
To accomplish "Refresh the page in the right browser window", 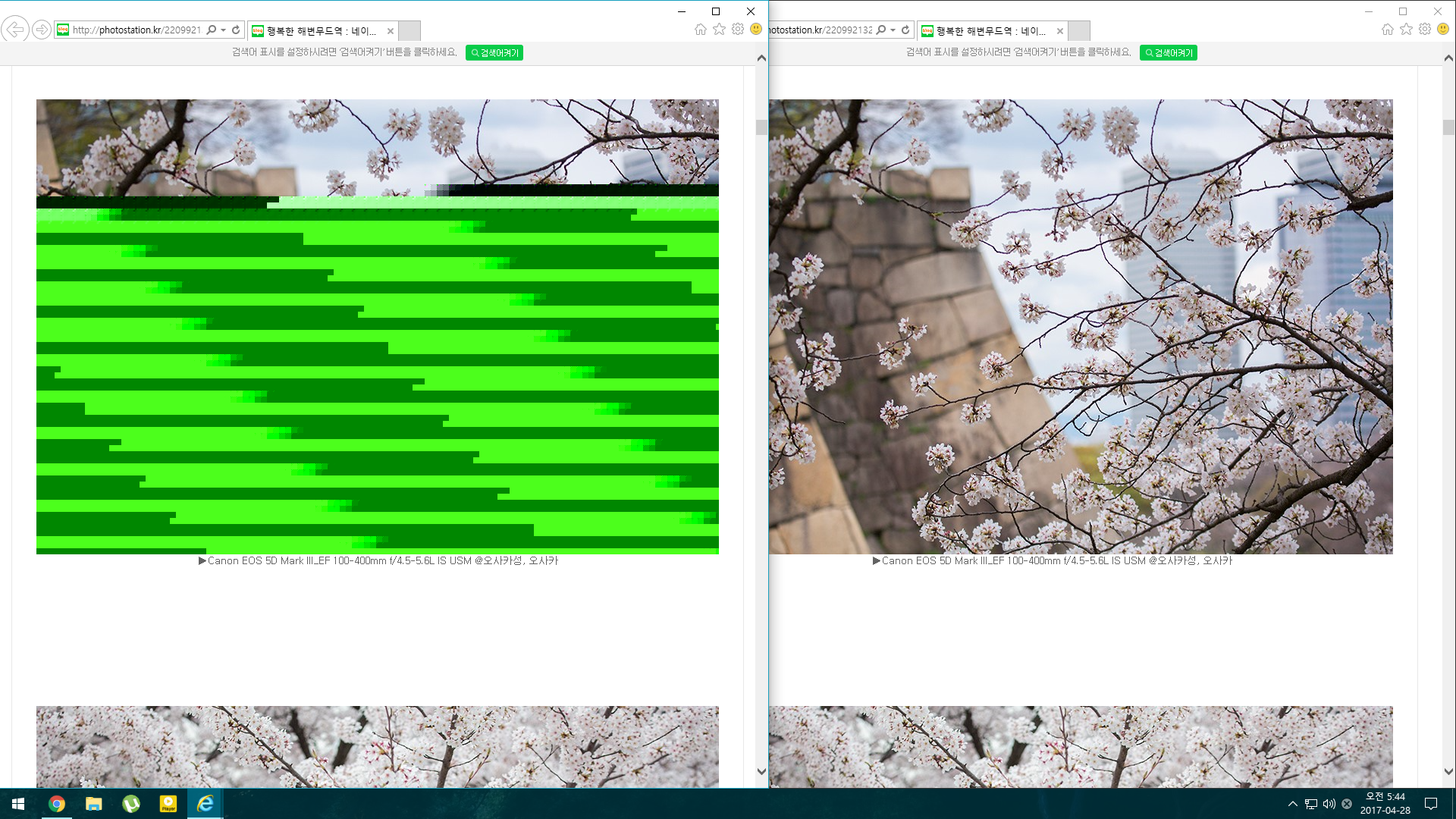I will tap(905, 30).
